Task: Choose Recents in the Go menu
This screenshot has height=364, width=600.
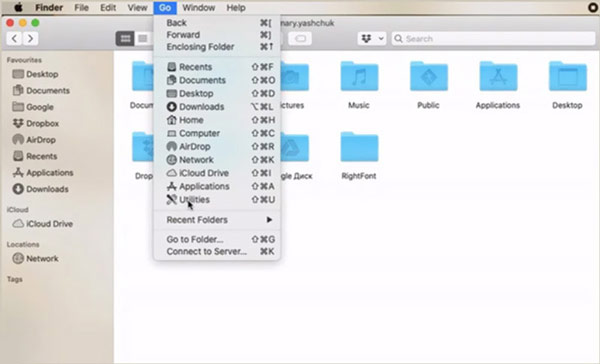Action: [x=217, y=67]
